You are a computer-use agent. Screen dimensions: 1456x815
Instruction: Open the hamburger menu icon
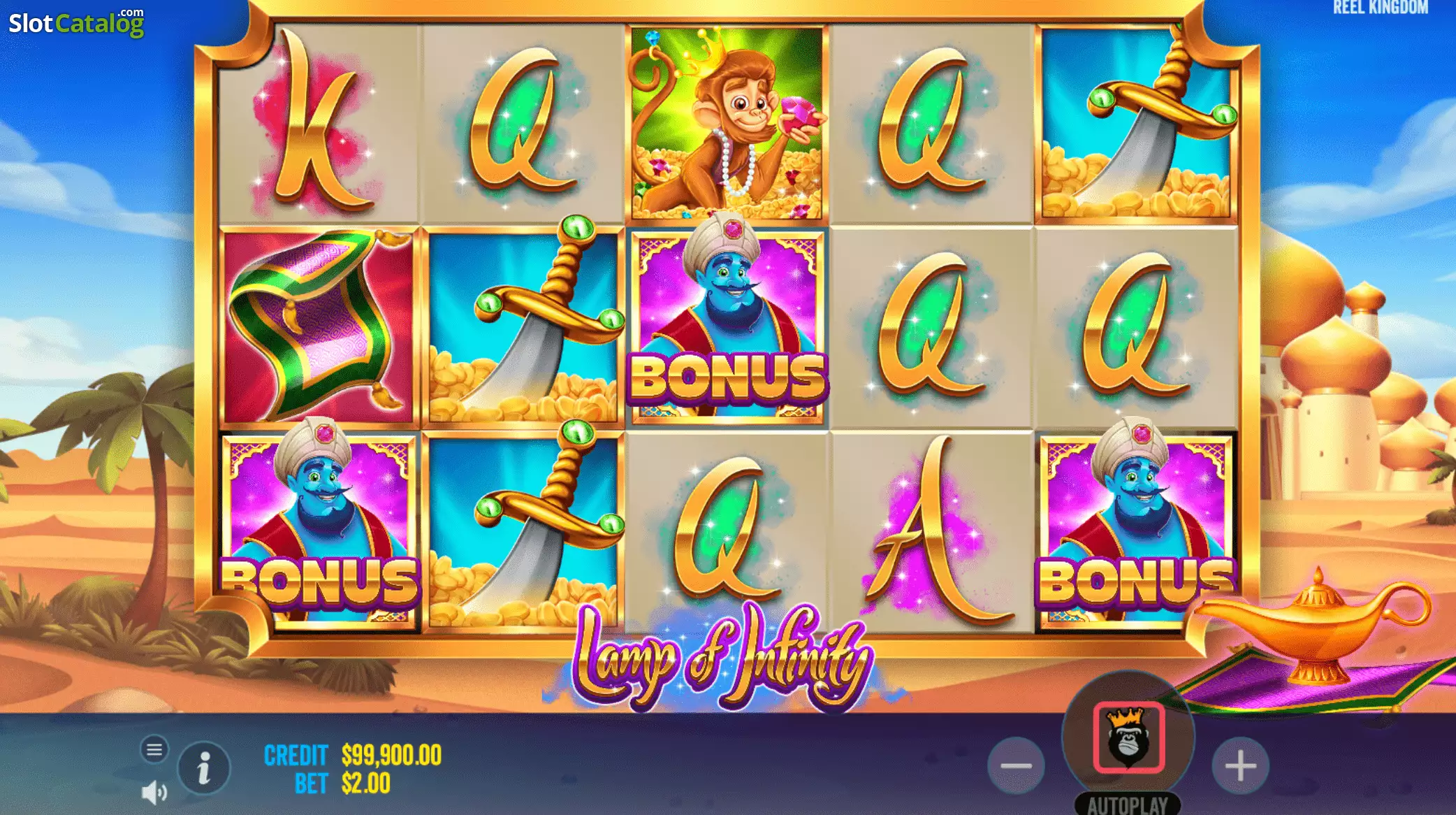[x=154, y=750]
